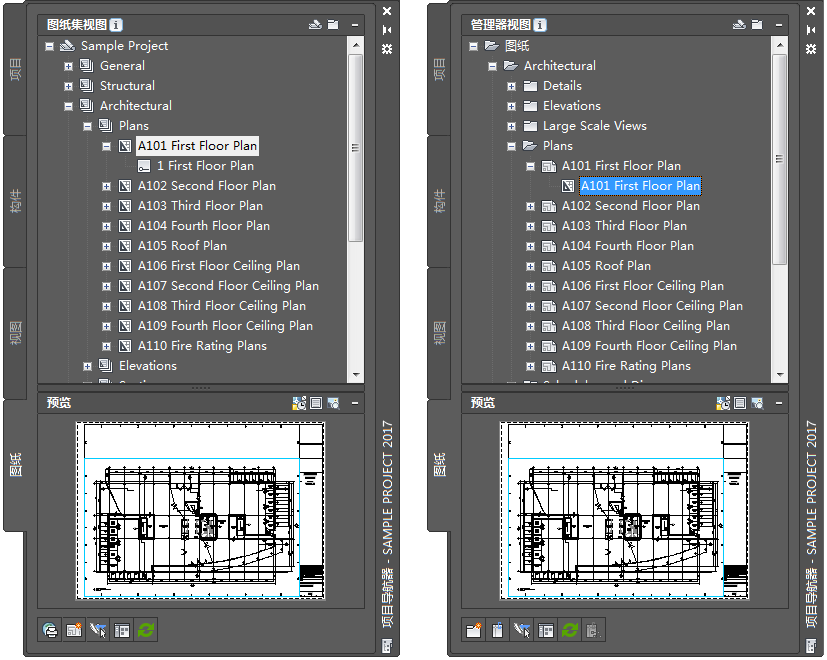This screenshot has height=660, width=827.
Task: Expand the A109 Fourth Floor Ceiling Plan node in 管理器视图
Action: pyautogui.click(x=531, y=347)
